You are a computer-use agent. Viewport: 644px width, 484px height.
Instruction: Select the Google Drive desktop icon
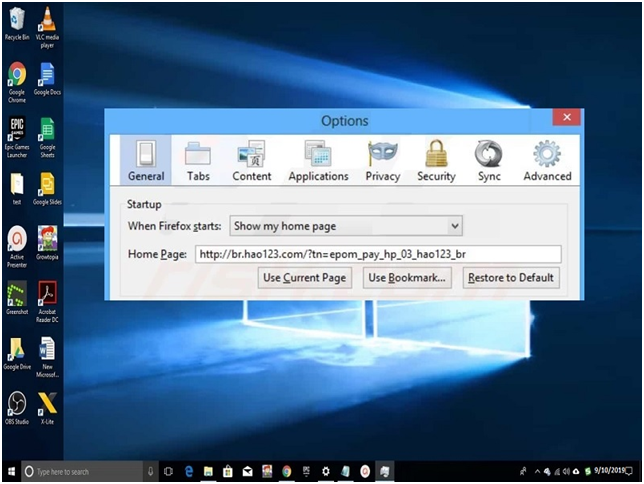(x=17, y=353)
